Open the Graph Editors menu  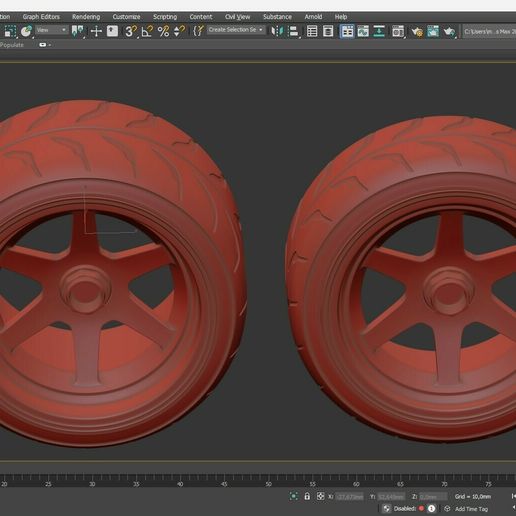point(41,17)
